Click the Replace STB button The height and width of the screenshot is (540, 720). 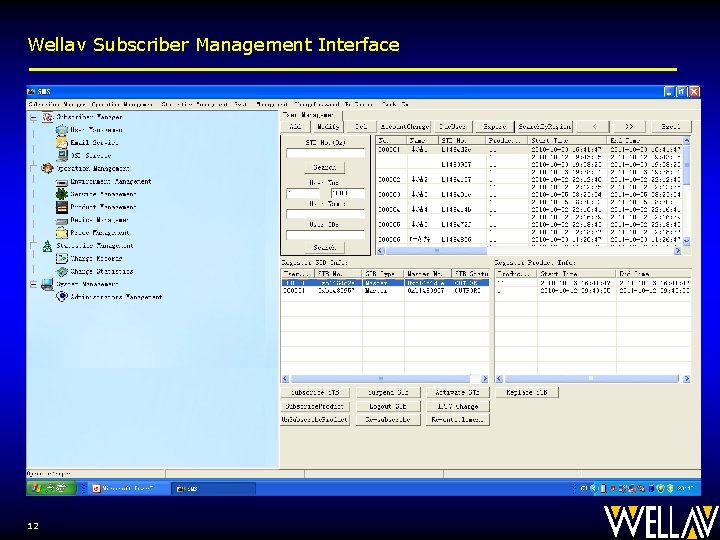point(527,393)
